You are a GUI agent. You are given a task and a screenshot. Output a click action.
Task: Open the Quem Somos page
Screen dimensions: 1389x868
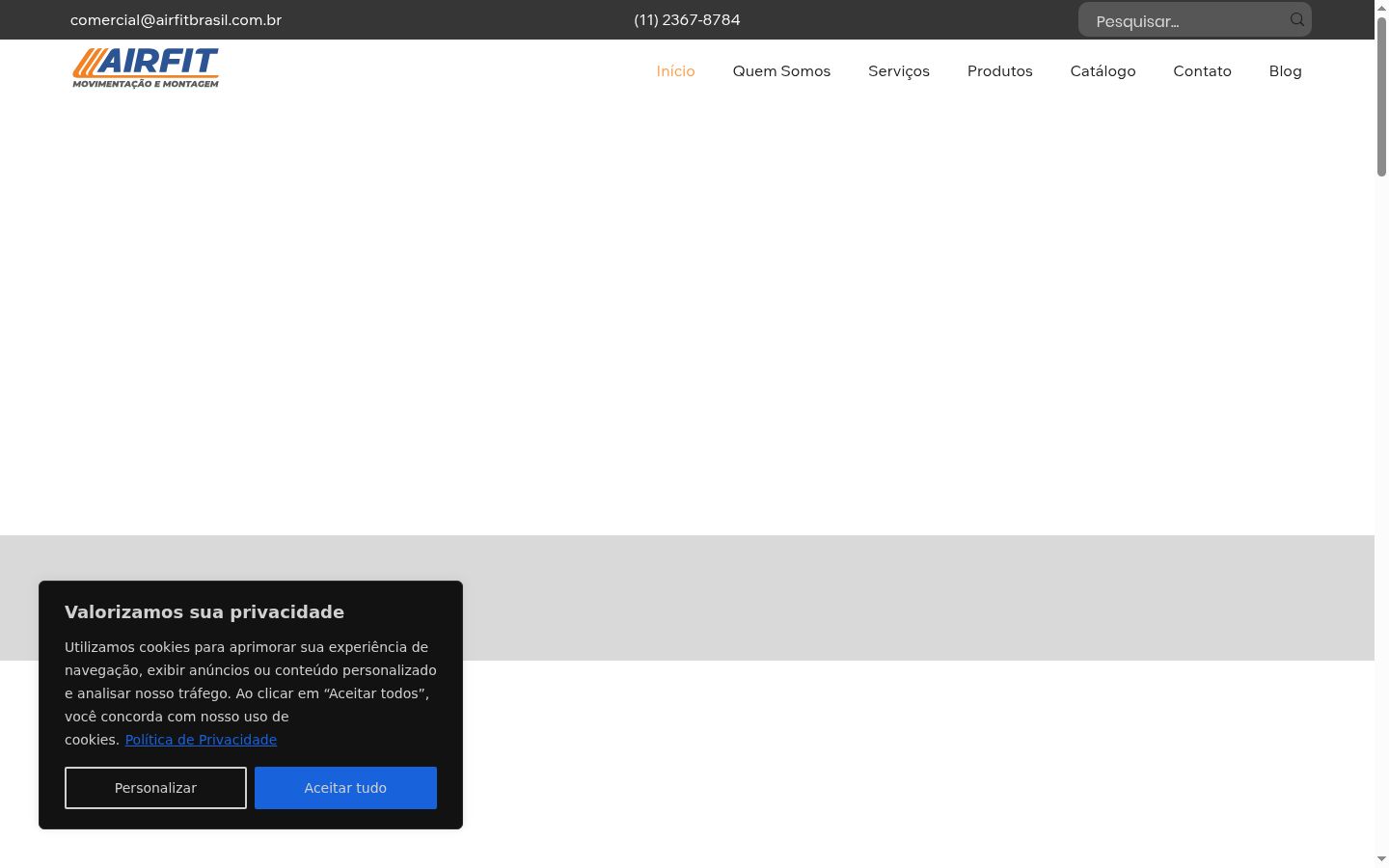(781, 71)
